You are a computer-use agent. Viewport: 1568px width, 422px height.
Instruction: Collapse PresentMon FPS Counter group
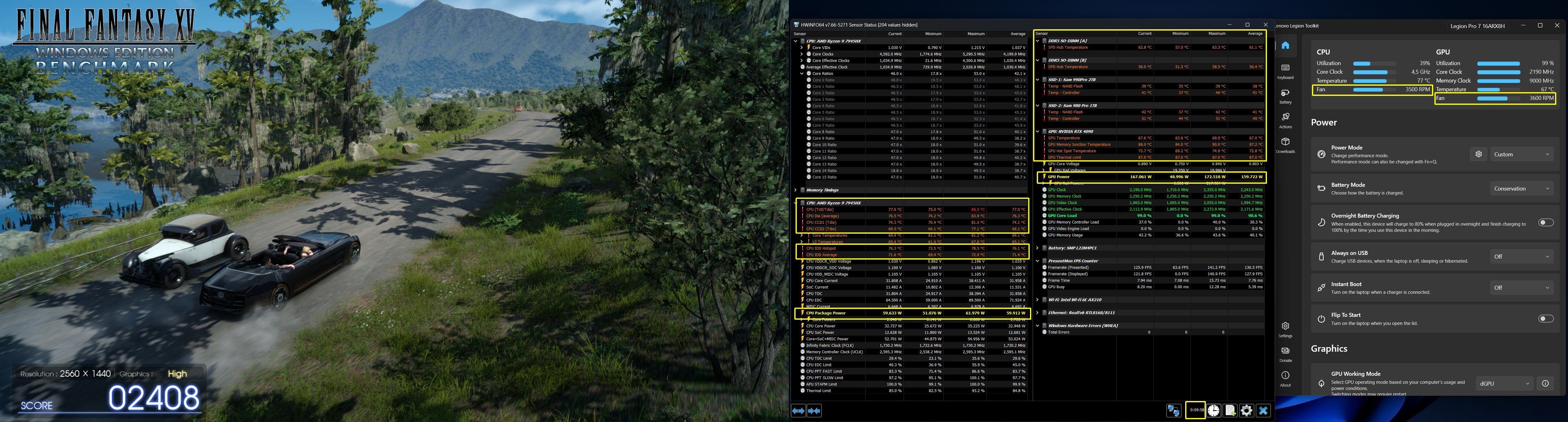1038,261
